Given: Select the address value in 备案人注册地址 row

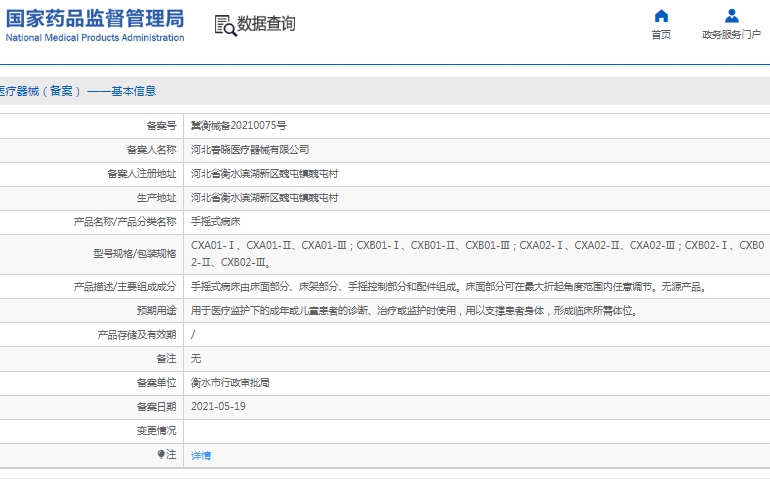Looking at the screenshot, I should point(264,174).
